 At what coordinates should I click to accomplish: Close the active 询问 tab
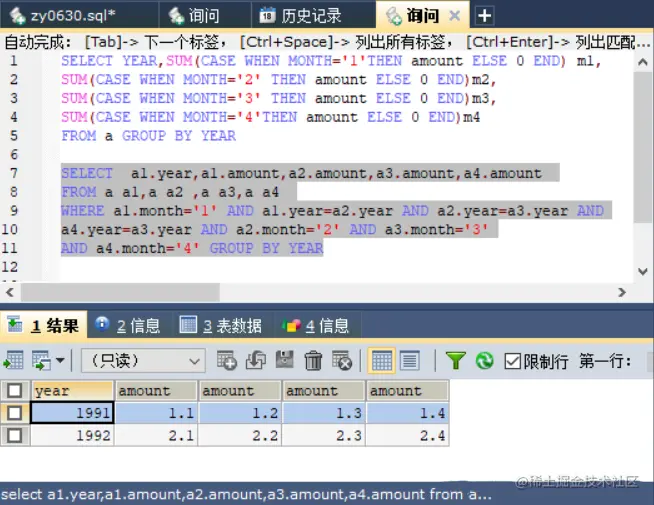454,16
